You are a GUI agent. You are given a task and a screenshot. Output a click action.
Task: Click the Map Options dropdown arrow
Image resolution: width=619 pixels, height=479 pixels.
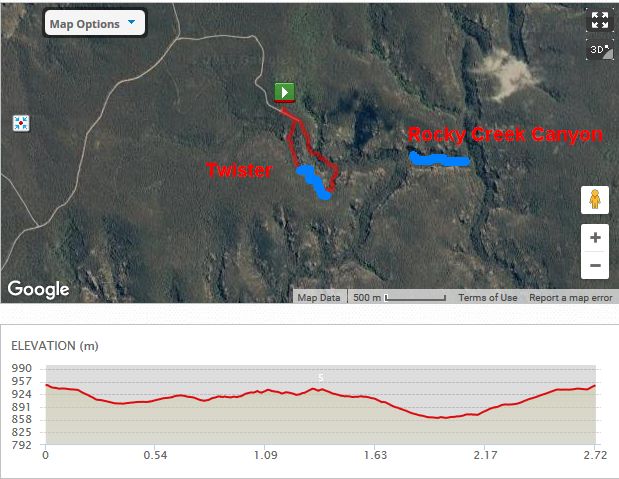pos(131,22)
